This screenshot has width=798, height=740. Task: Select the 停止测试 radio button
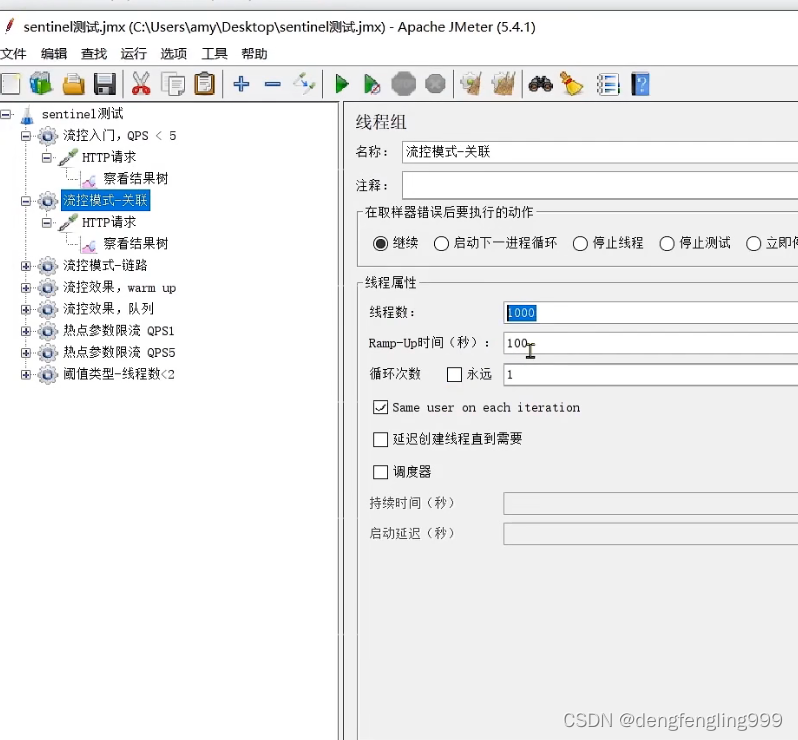(x=667, y=244)
